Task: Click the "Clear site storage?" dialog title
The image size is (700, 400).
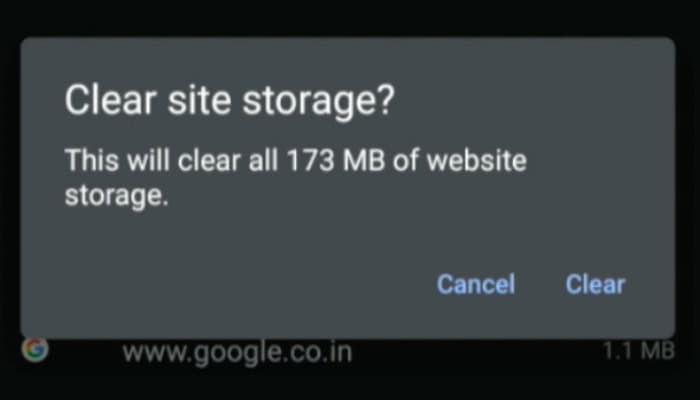Action: (229, 101)
